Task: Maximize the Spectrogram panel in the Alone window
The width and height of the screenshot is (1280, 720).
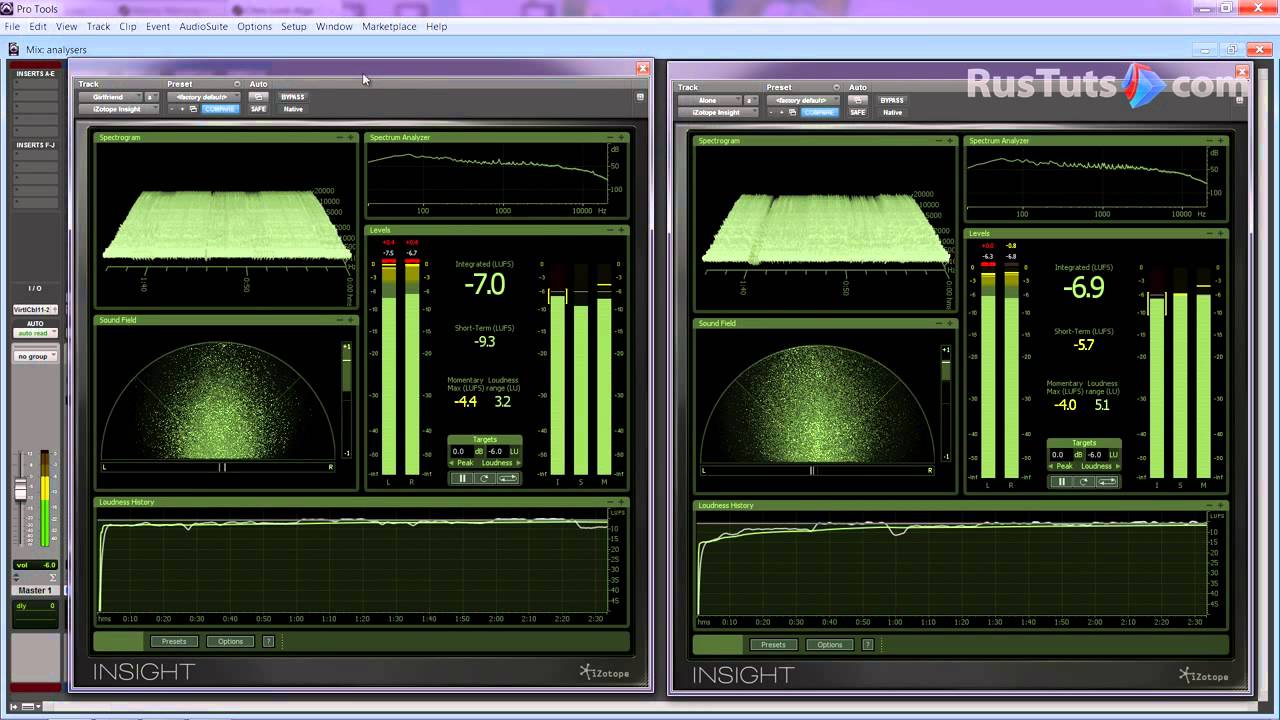Action: [x=951, y=141]
